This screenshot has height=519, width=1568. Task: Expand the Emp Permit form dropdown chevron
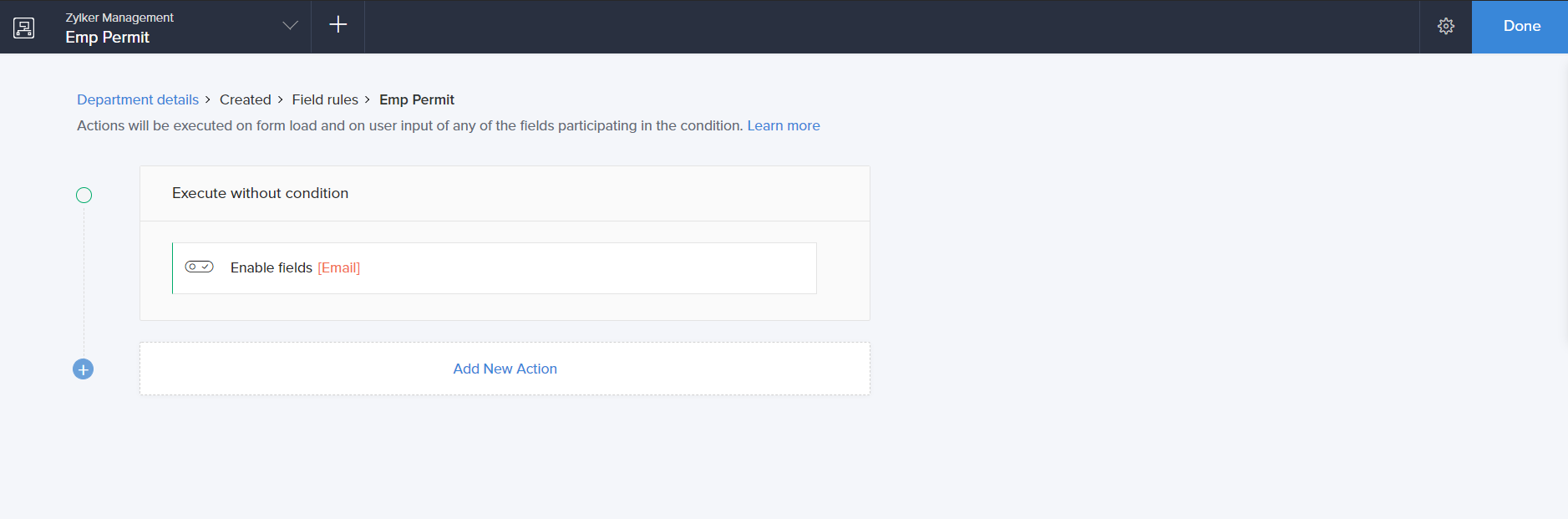[290, 26]
